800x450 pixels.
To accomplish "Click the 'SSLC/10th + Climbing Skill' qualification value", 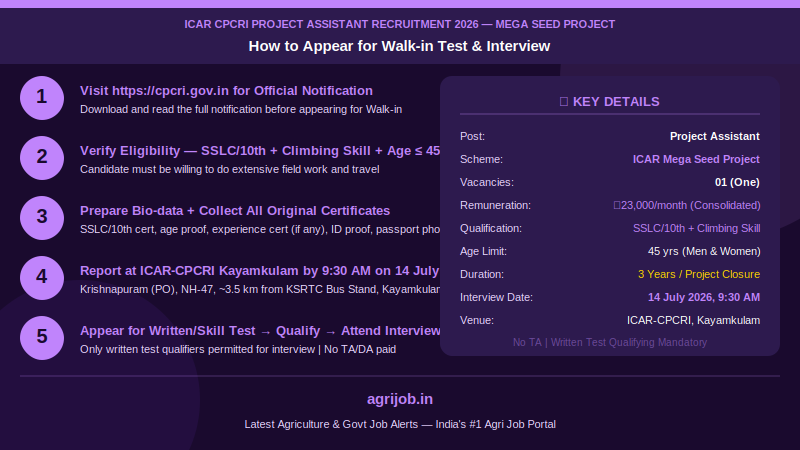I will (x=696, y=228).
